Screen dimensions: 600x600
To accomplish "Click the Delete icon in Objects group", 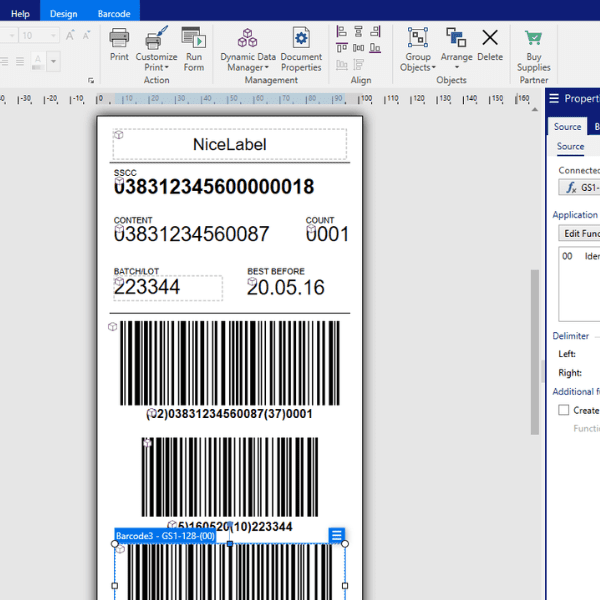I will coord(490,39).
